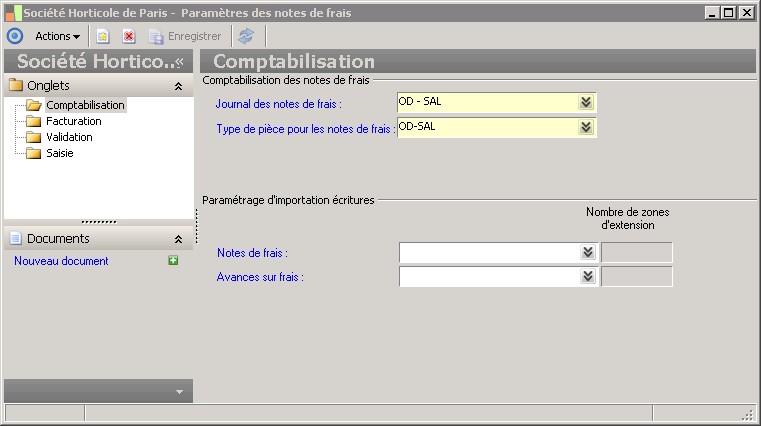This screenshot has width=761, height=426.
Task: Click the blue circular icon left of Actions
Action: [15, 36]
